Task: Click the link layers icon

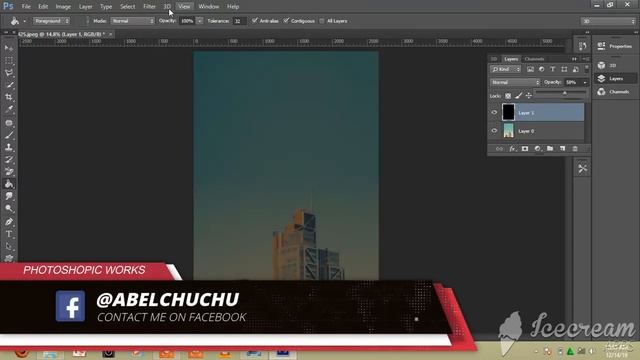Action: point(499,149)
